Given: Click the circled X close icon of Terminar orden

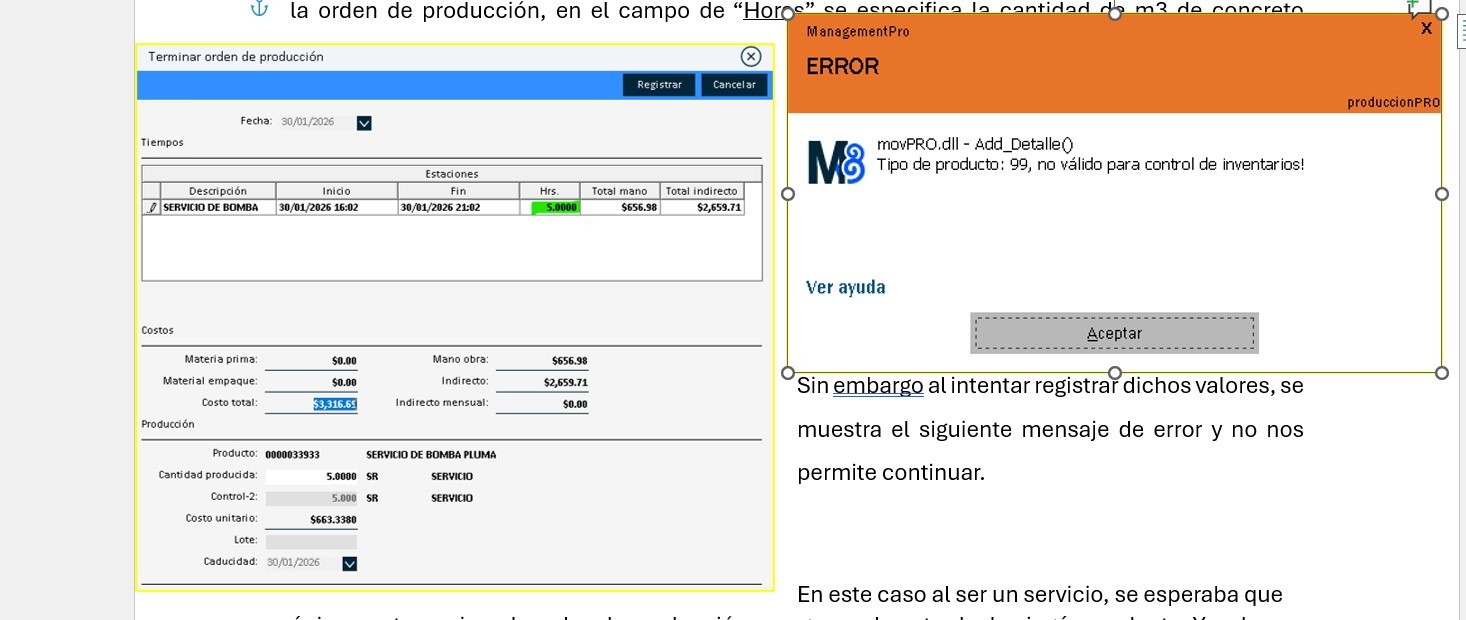Looking at the screenshot, I should click(751, 57).
